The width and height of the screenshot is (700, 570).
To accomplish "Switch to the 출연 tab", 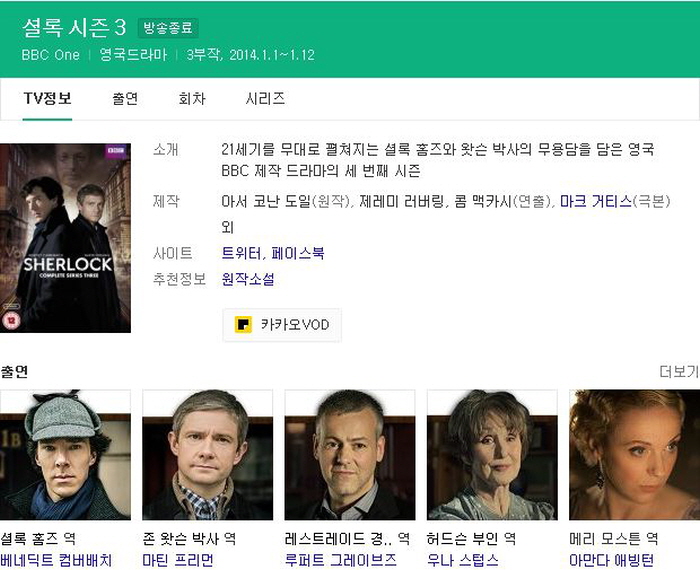I will click(125, 98).
